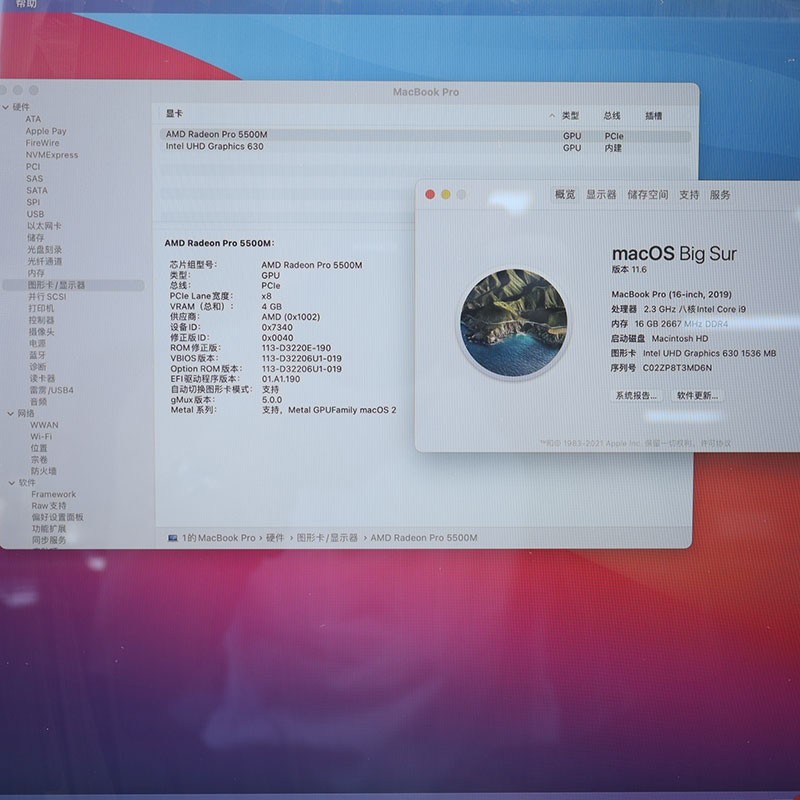Select NVMExpress in the sidebar
This screenshot has height=800, width=800.
point(52,155)
